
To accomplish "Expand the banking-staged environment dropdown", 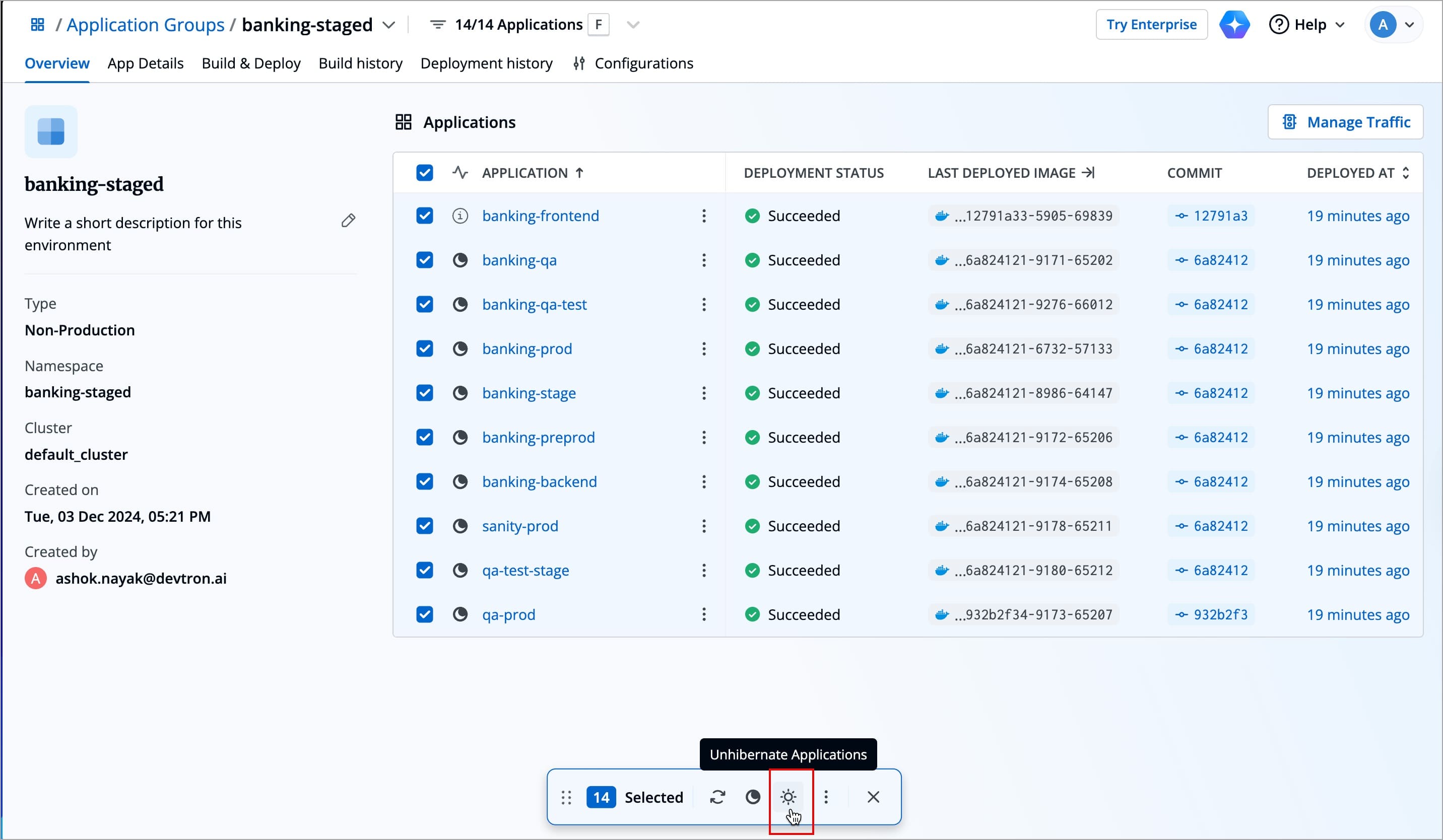I will click(389, 25).
